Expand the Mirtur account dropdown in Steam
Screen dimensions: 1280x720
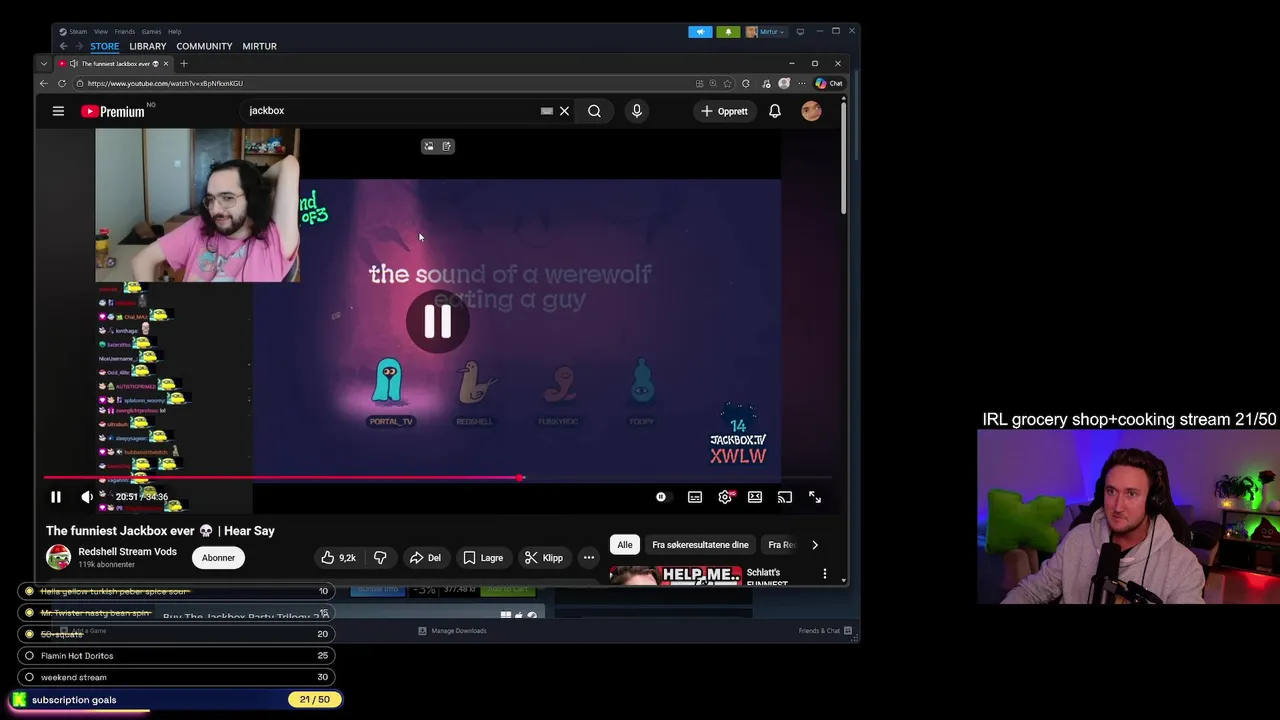(767, 32)
